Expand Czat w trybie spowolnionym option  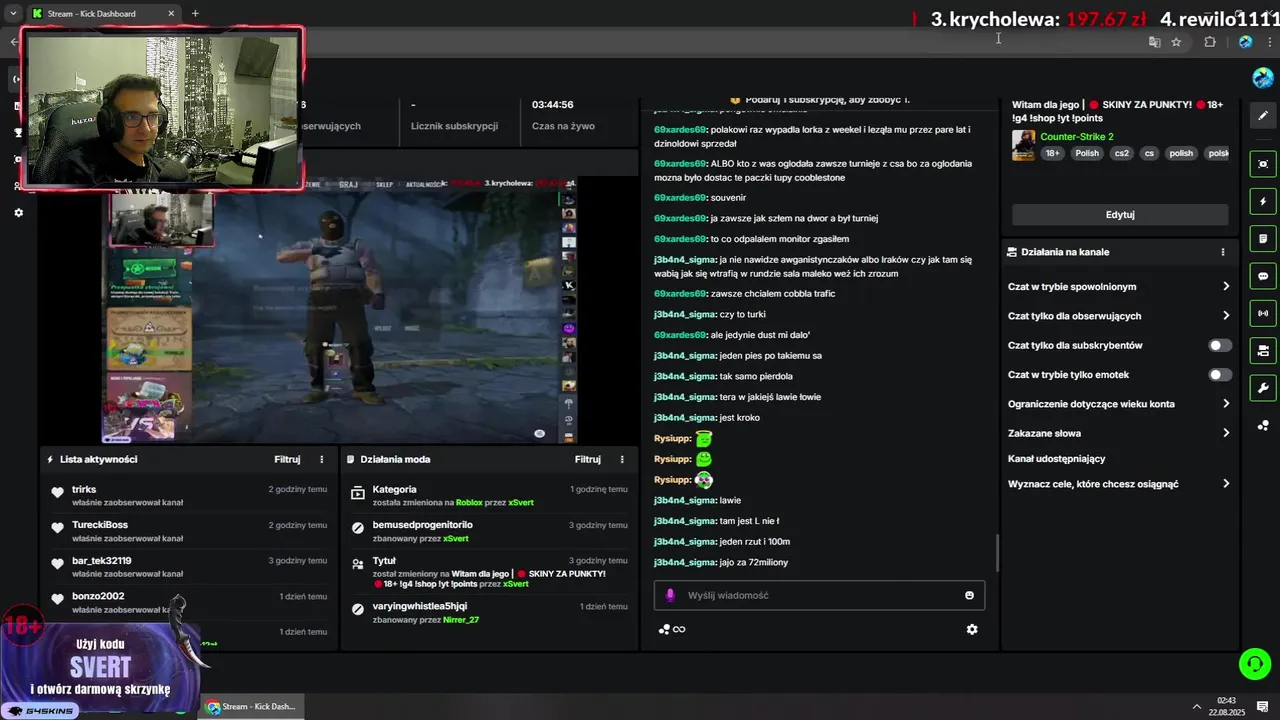[1120, 287]
